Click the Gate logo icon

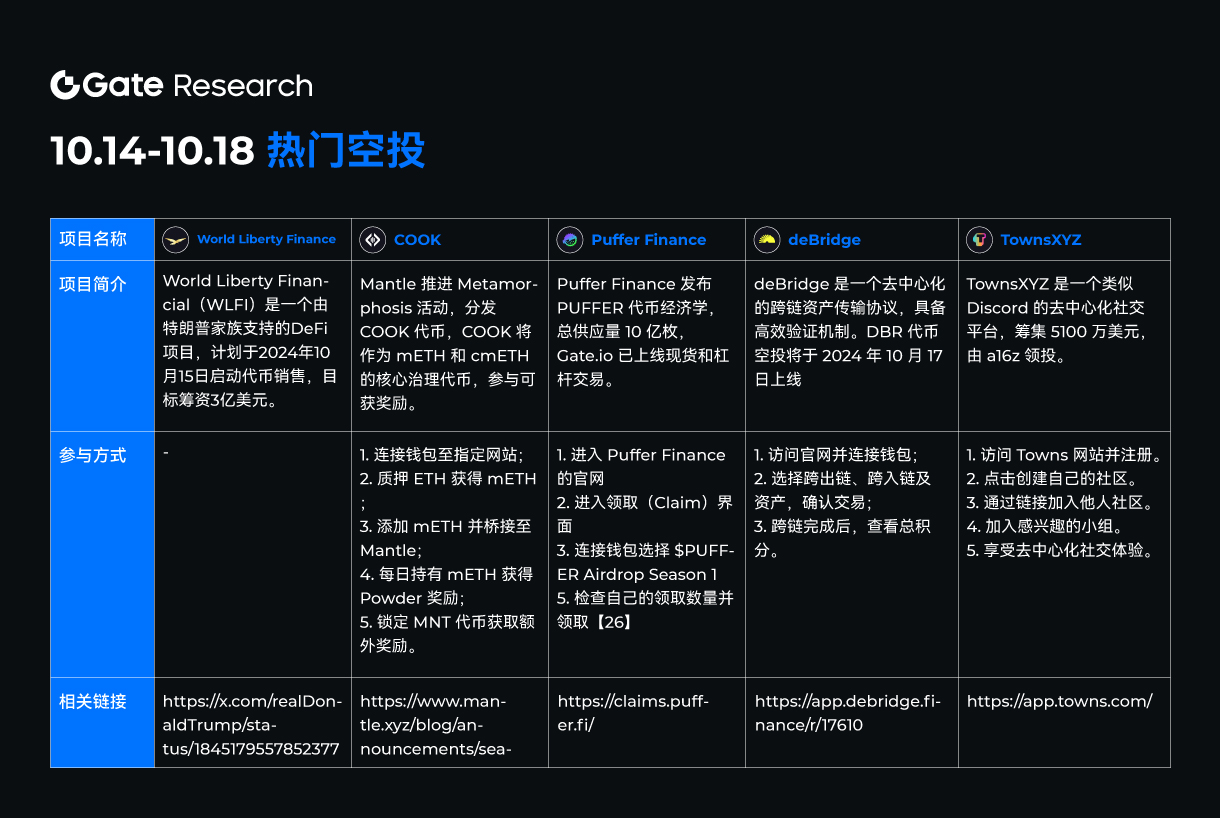coord(65,86)
